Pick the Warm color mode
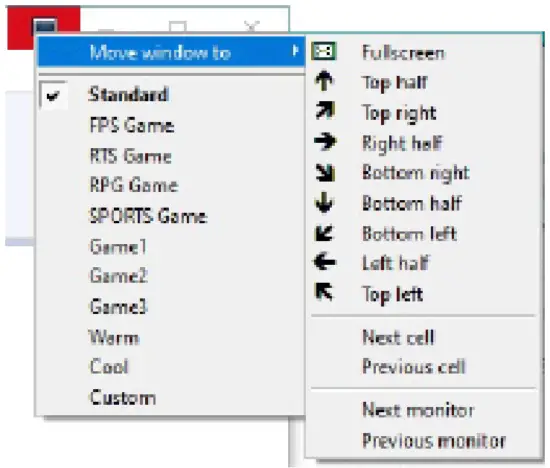Image resolution: width=550 pixels, height=468 pixels. coord(114,337)
